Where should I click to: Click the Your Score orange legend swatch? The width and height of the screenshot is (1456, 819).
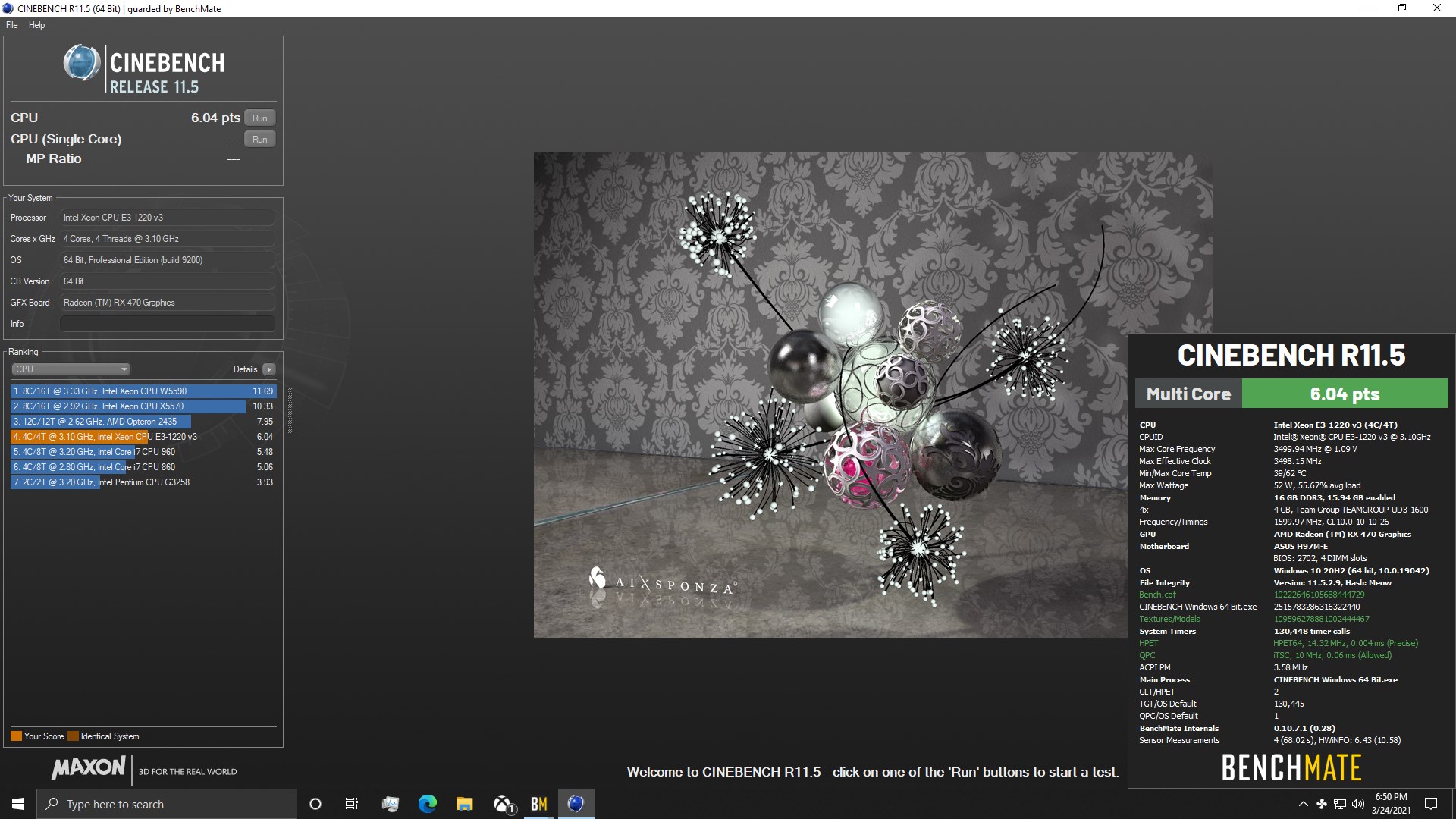16,736
